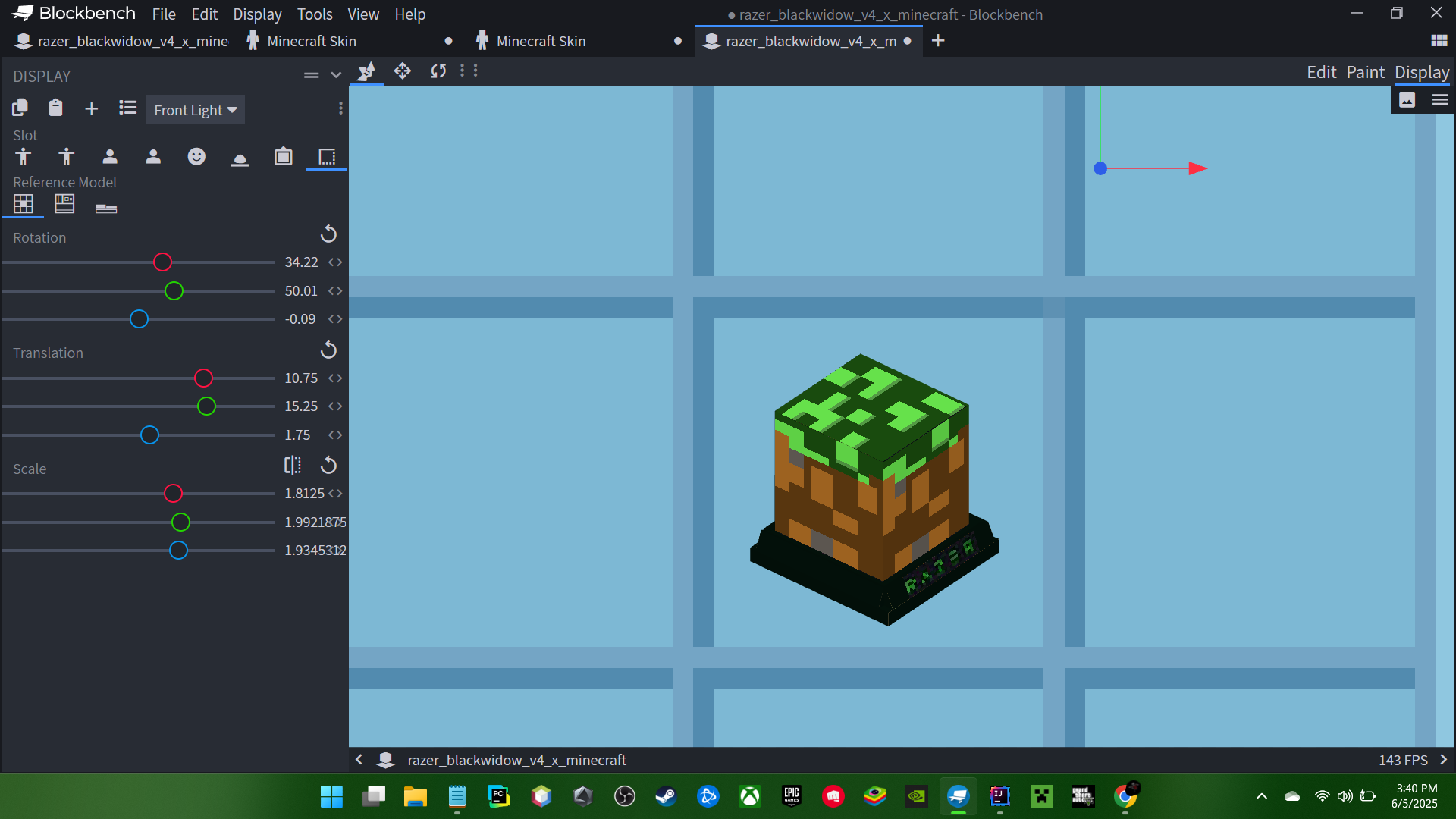
Task: Open the File menu
Action: tap(164, 14)
